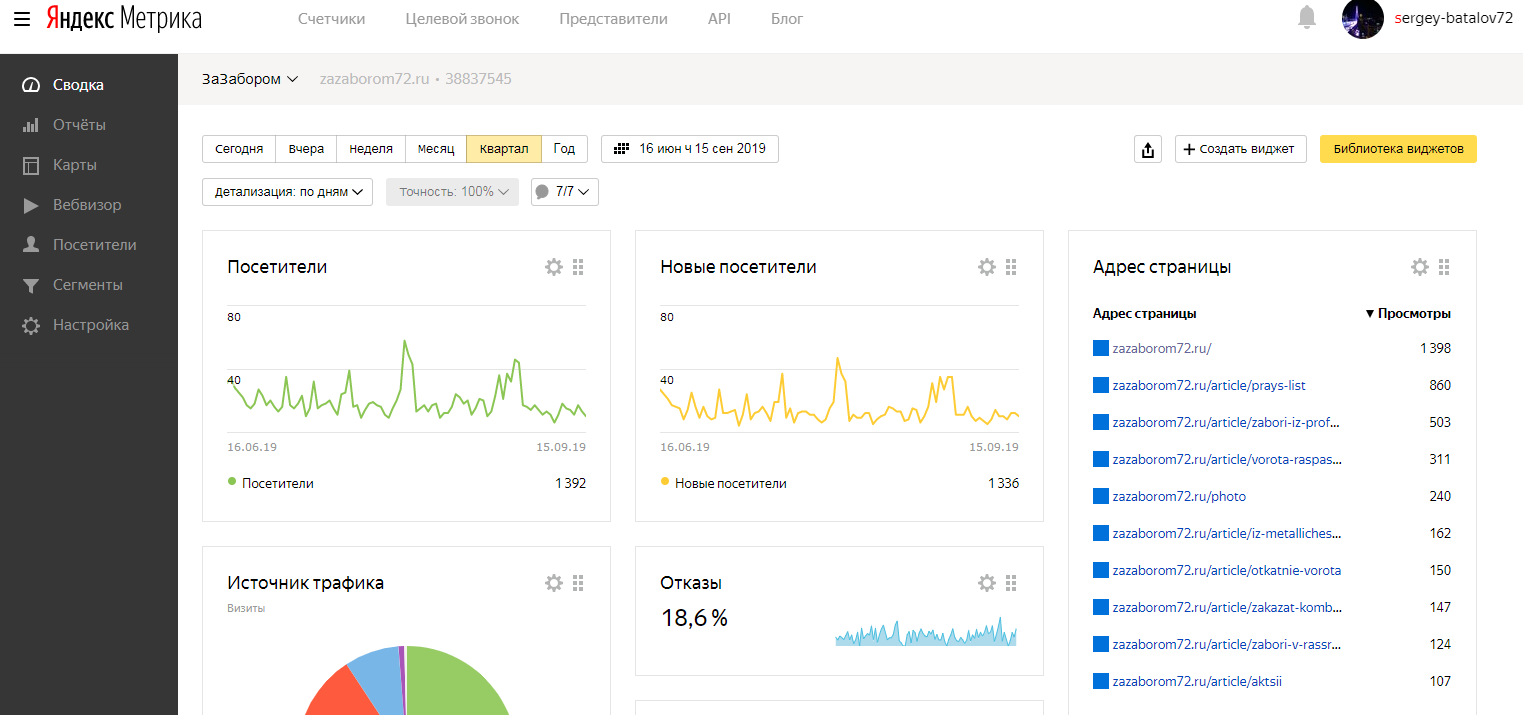Click drag handle of Источник трафика widget
This screenshot has width=1523, height=715.
point(578,583)
